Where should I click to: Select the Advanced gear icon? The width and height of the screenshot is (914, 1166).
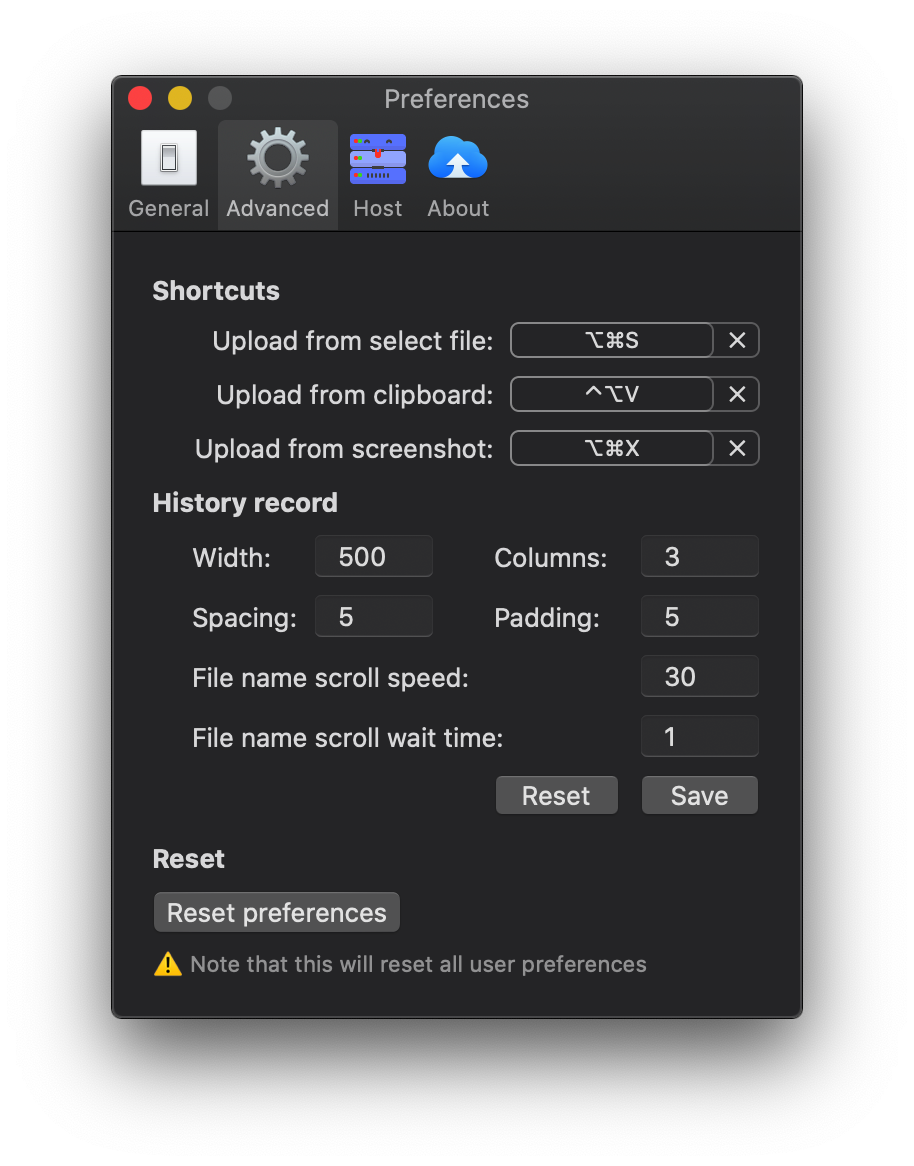pos(277,158)
